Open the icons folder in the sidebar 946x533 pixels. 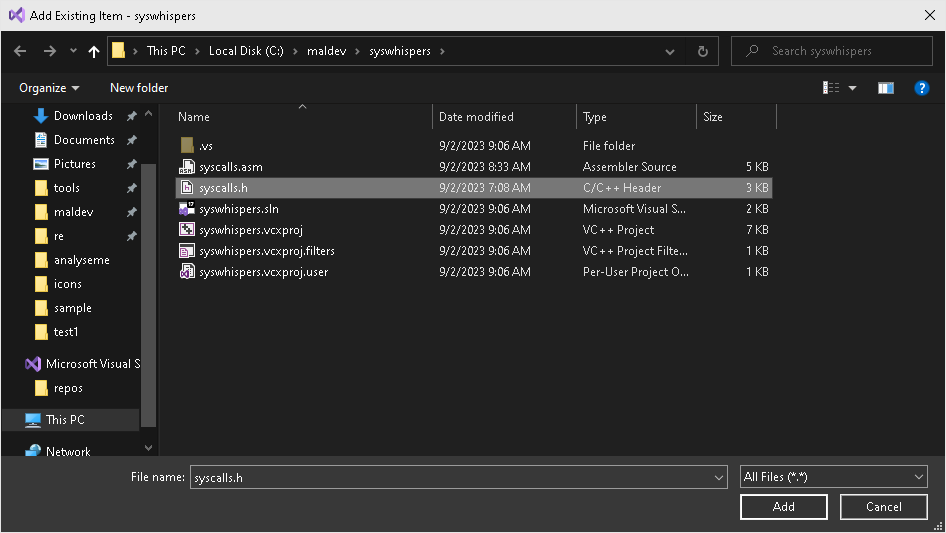[68, 284]
